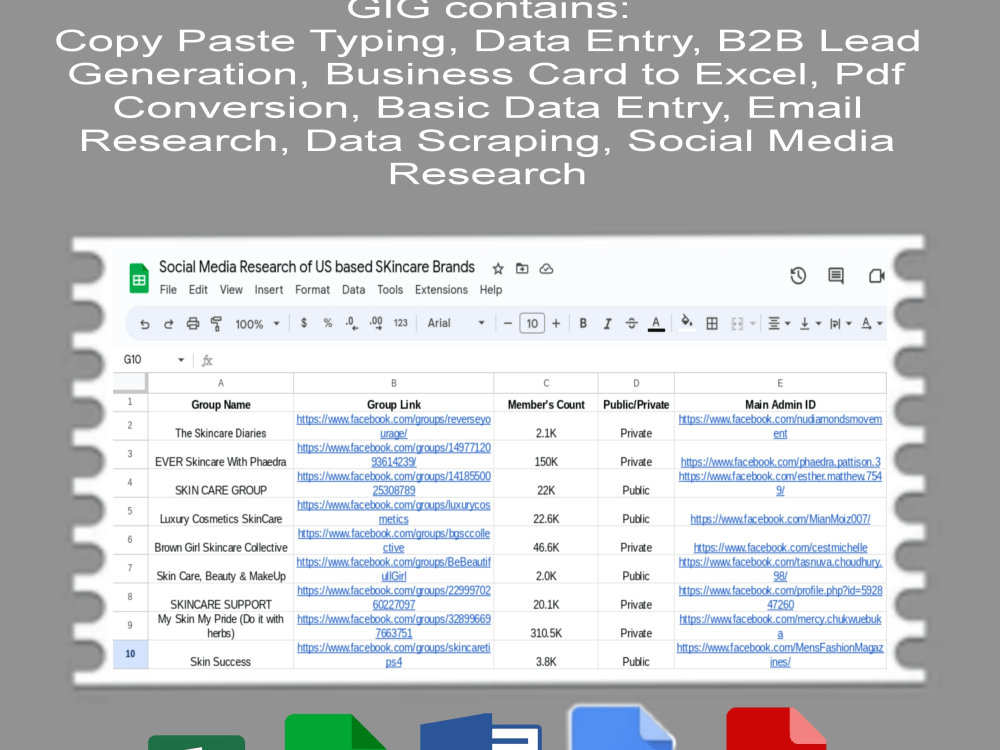1000x750 pixels.
Task: Open the Borders grid icon
Action: pyautogui.click(x=712, y=323)
